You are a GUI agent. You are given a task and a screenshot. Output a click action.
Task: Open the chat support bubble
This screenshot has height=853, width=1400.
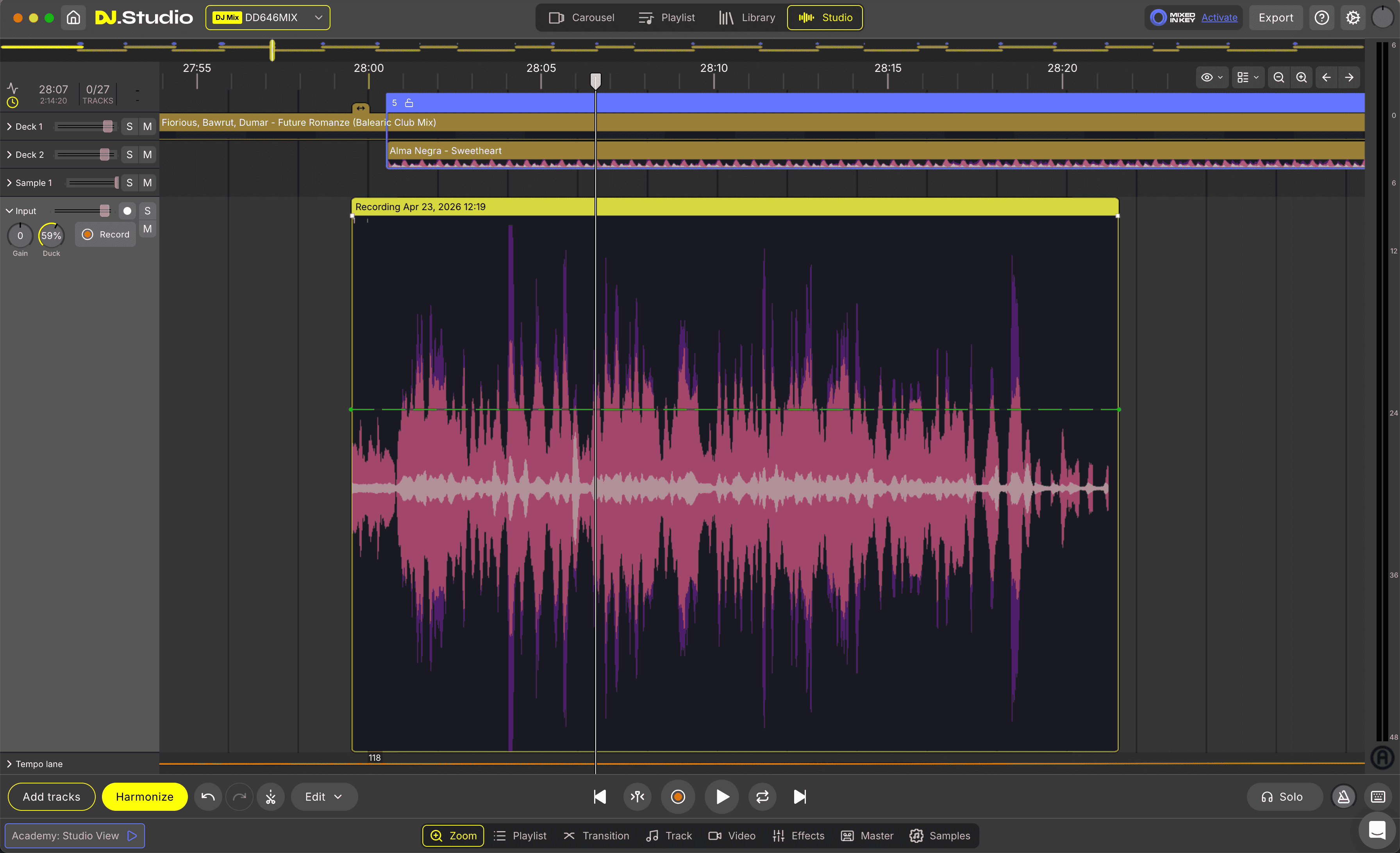(x=1377, y=830)
